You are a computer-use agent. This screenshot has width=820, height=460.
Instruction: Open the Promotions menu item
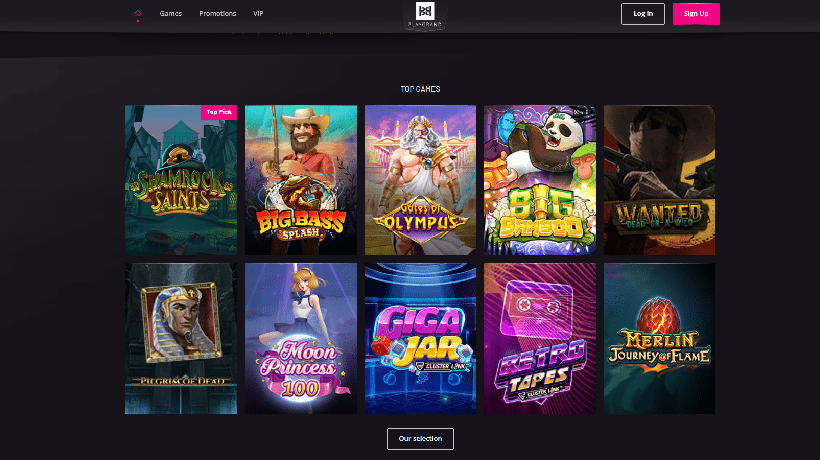click(218, 14)
